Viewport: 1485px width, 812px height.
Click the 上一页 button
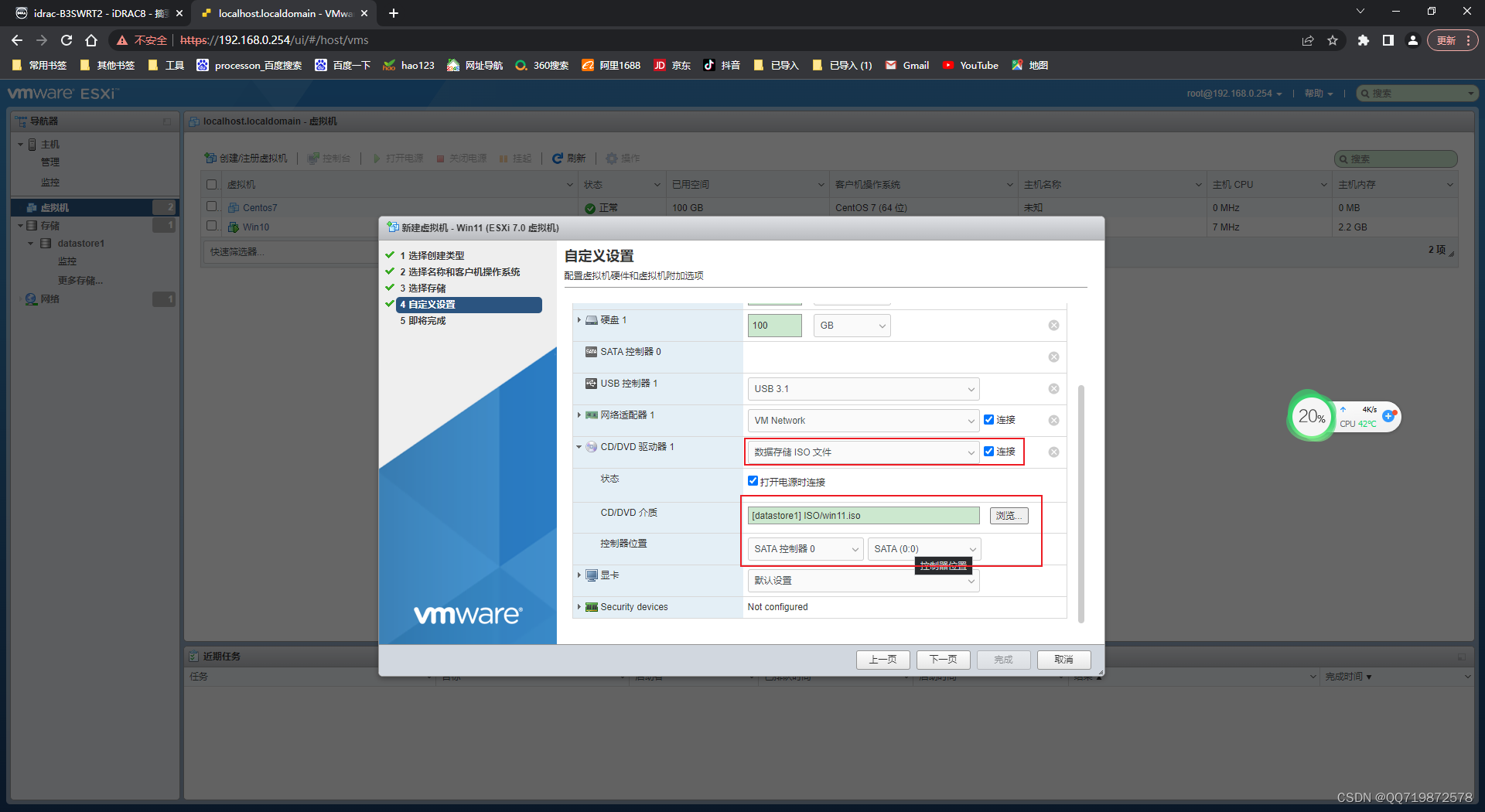pos(883,660)
